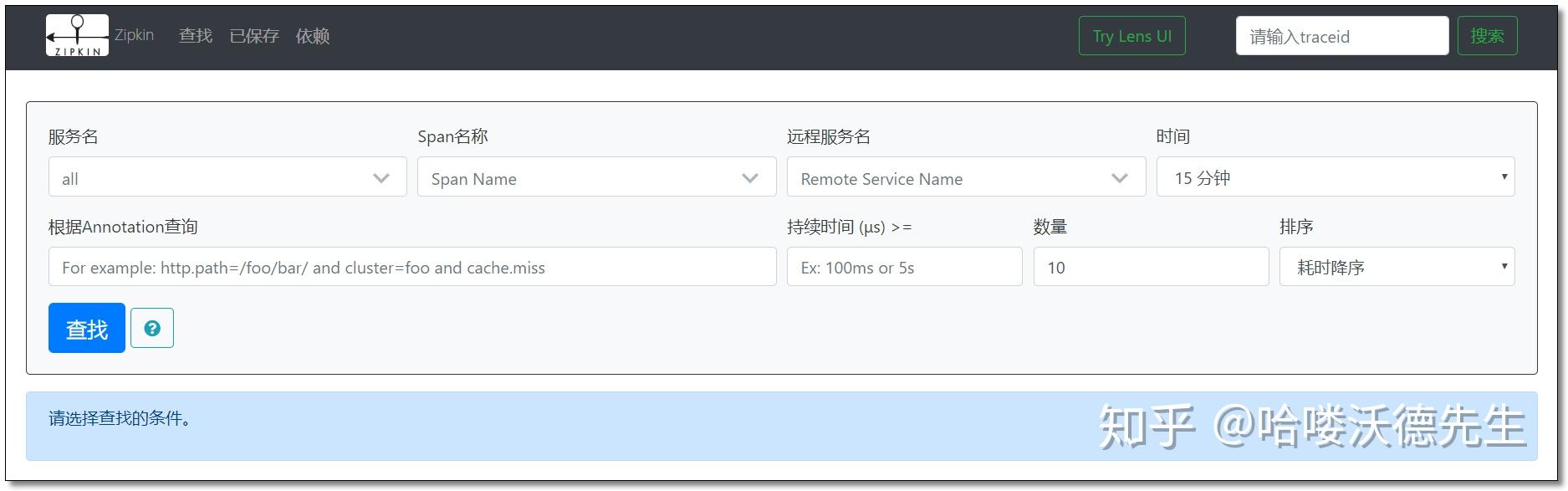Screen dimensions: 1568x491
Task: Click the 服务名 dropdown chevron arrow
Action: (381, 178)
